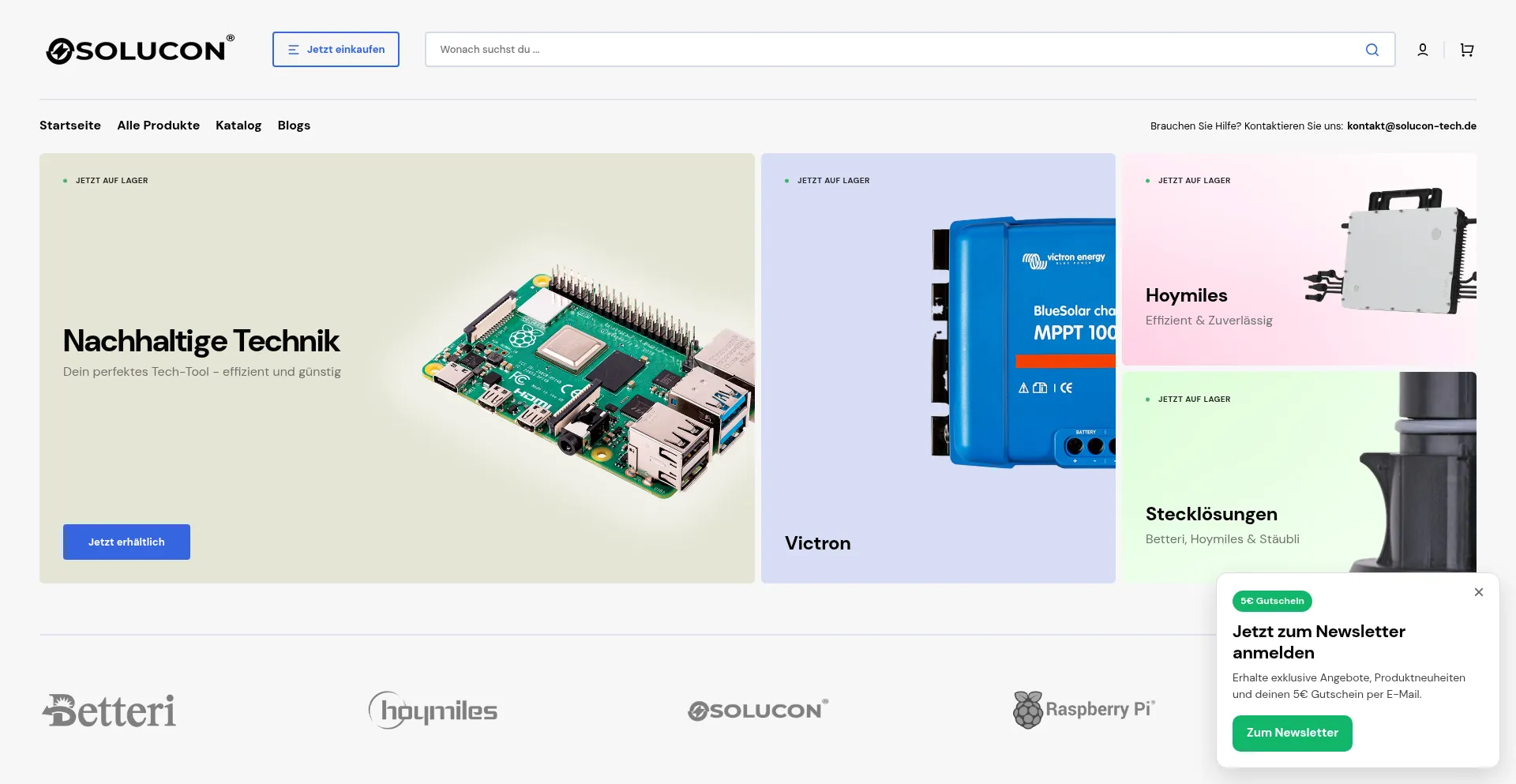Open the Blogs menu item
1516x784 pixels.
(x=294, y=126)
